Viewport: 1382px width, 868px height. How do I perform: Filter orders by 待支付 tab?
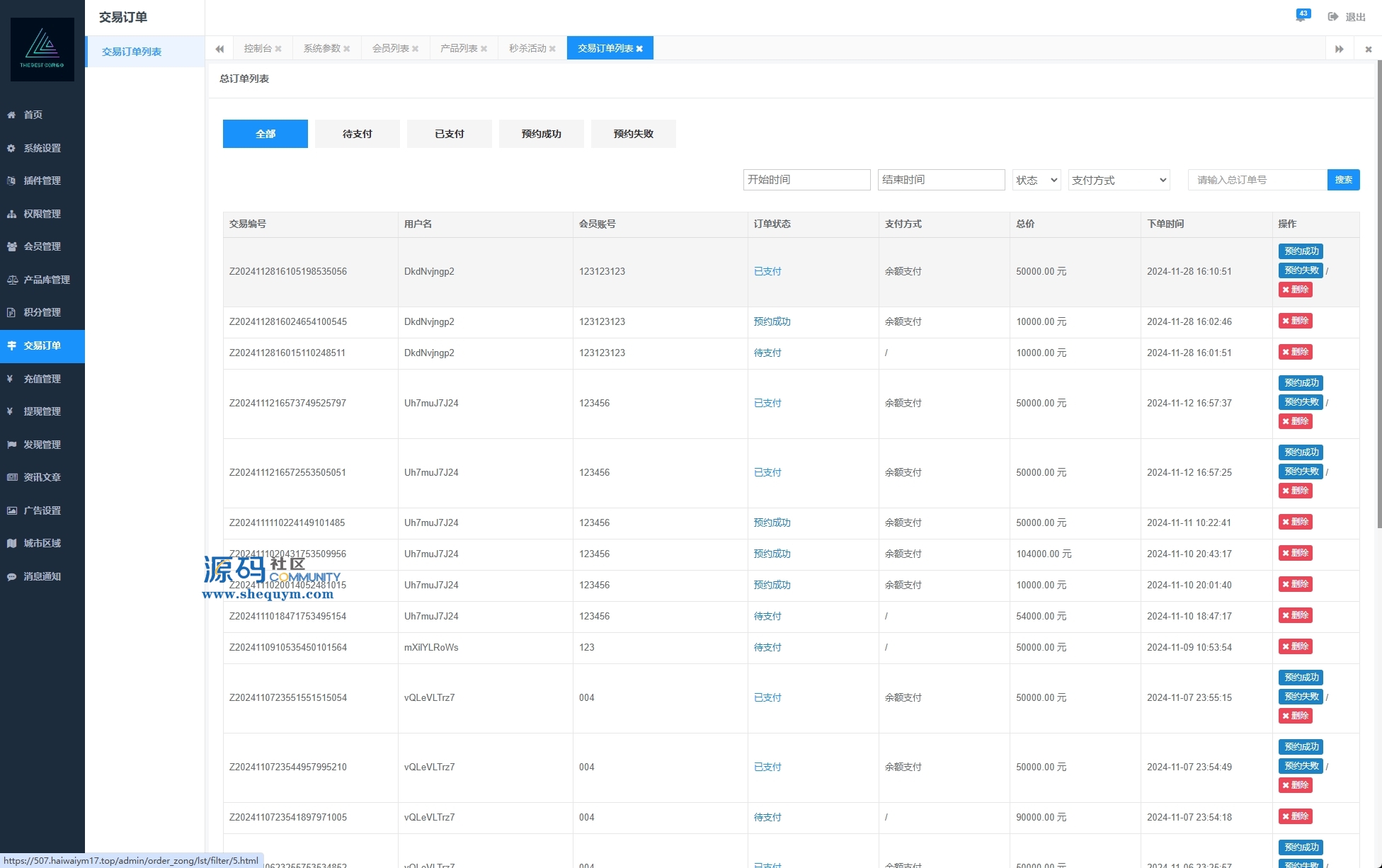[357, 134]
